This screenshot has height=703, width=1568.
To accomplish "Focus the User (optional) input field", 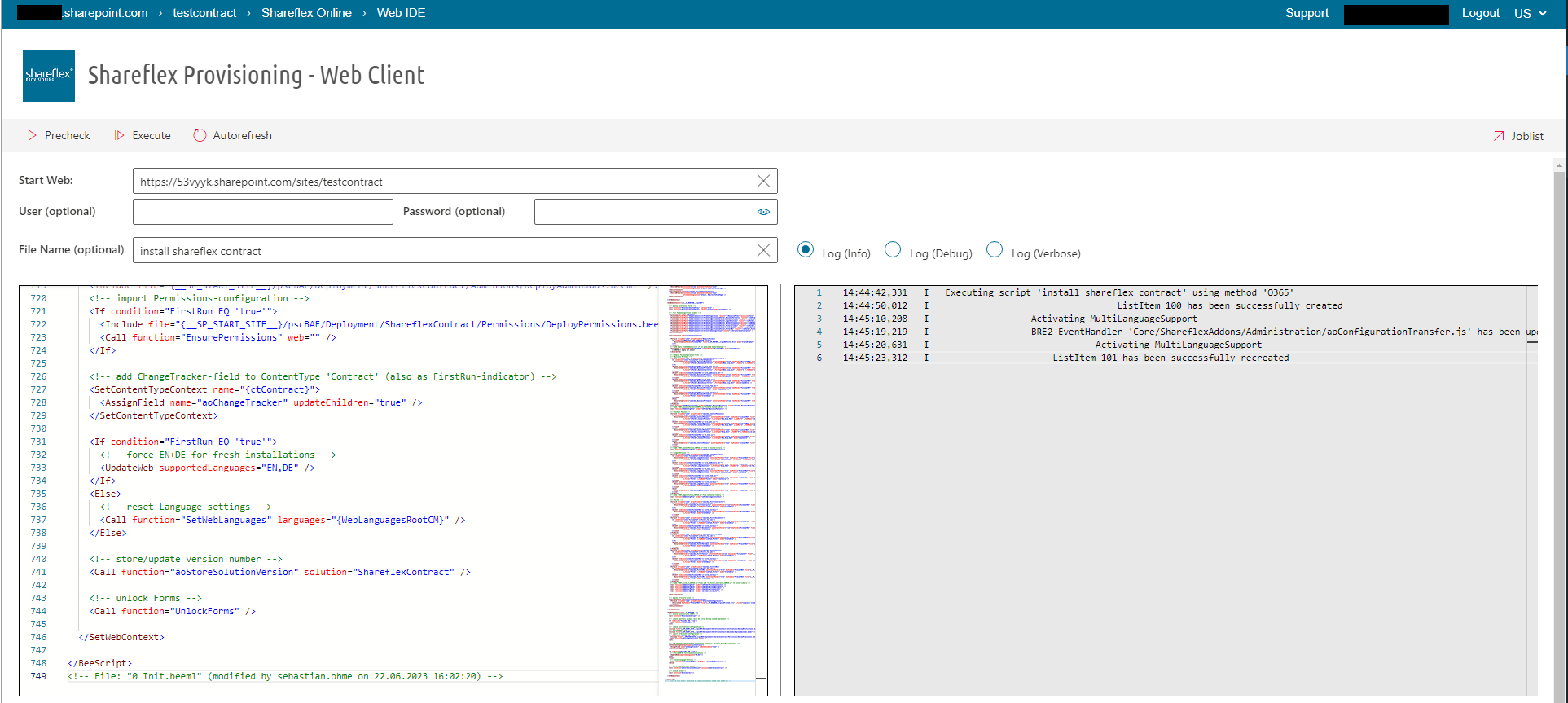I will click(263, 212).
